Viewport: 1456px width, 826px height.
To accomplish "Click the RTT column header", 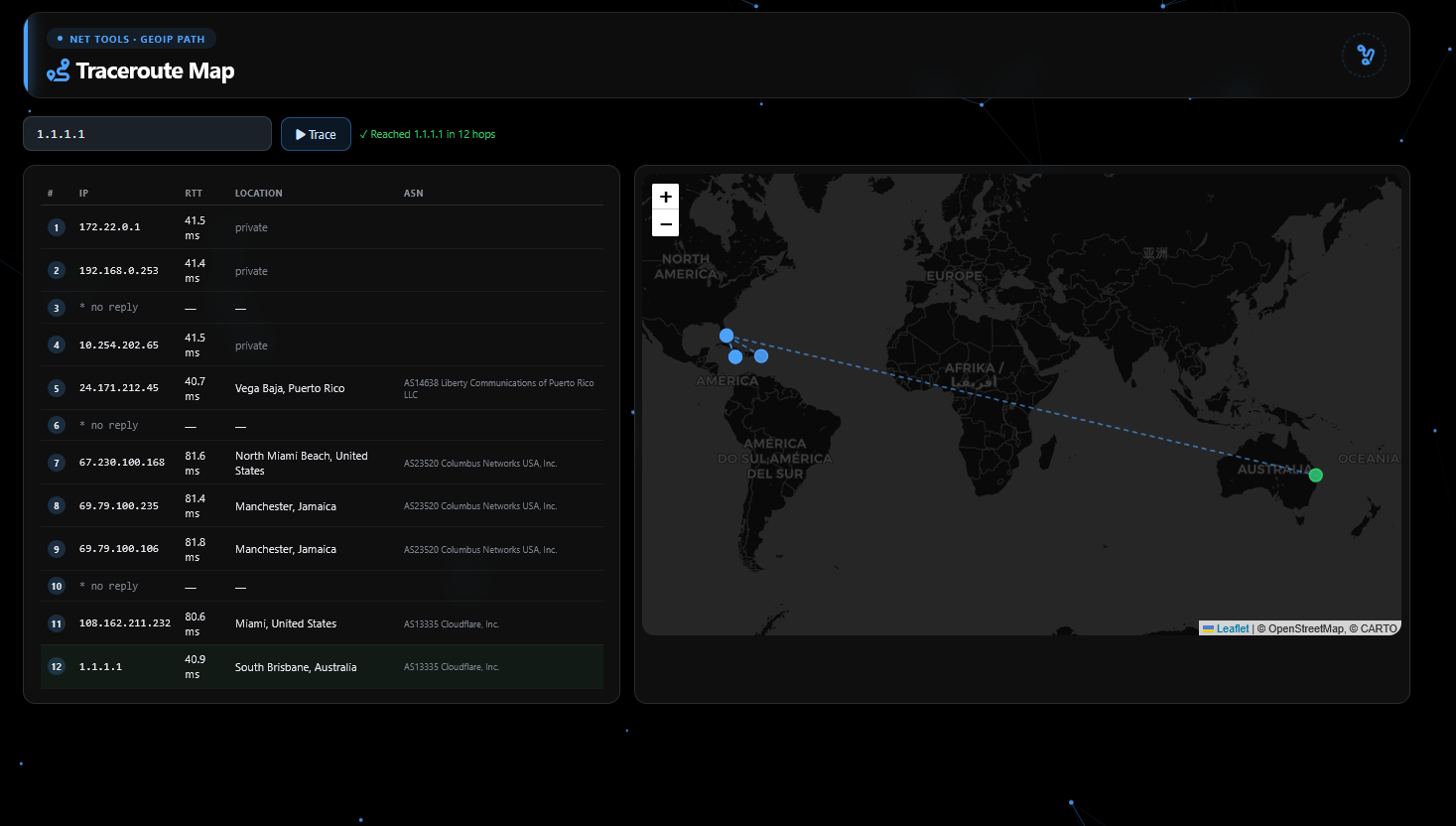I will [x=194, y=194].
